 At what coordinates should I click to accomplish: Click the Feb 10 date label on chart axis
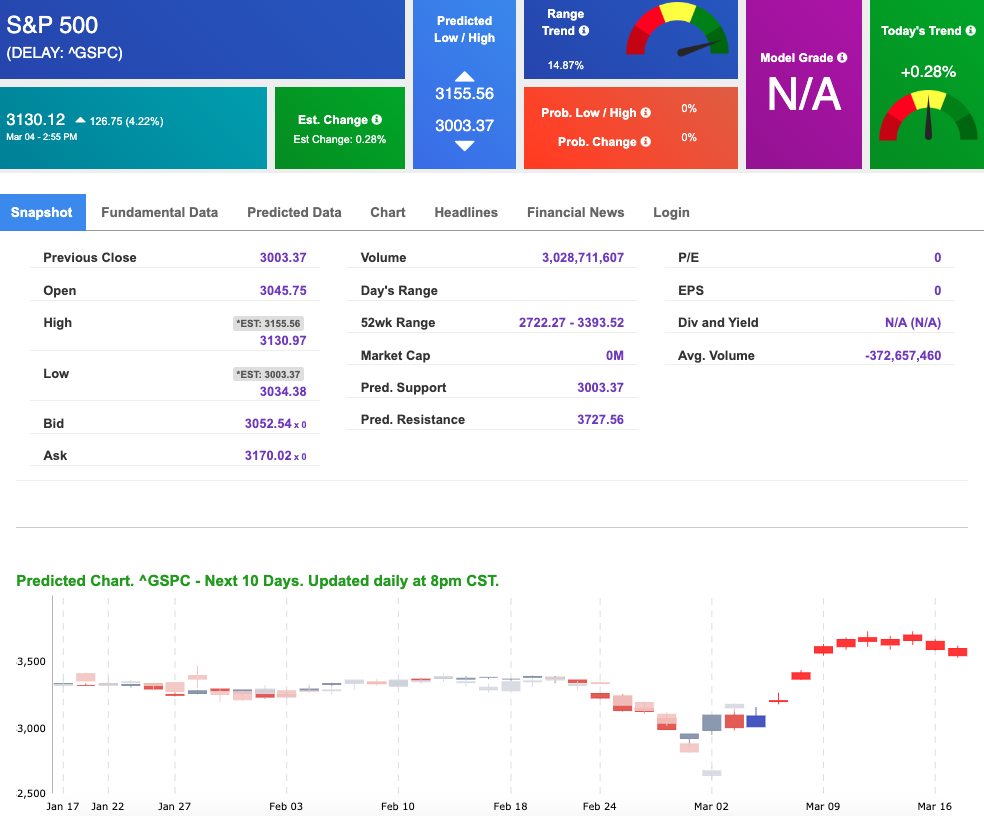(x=398, y=807)
